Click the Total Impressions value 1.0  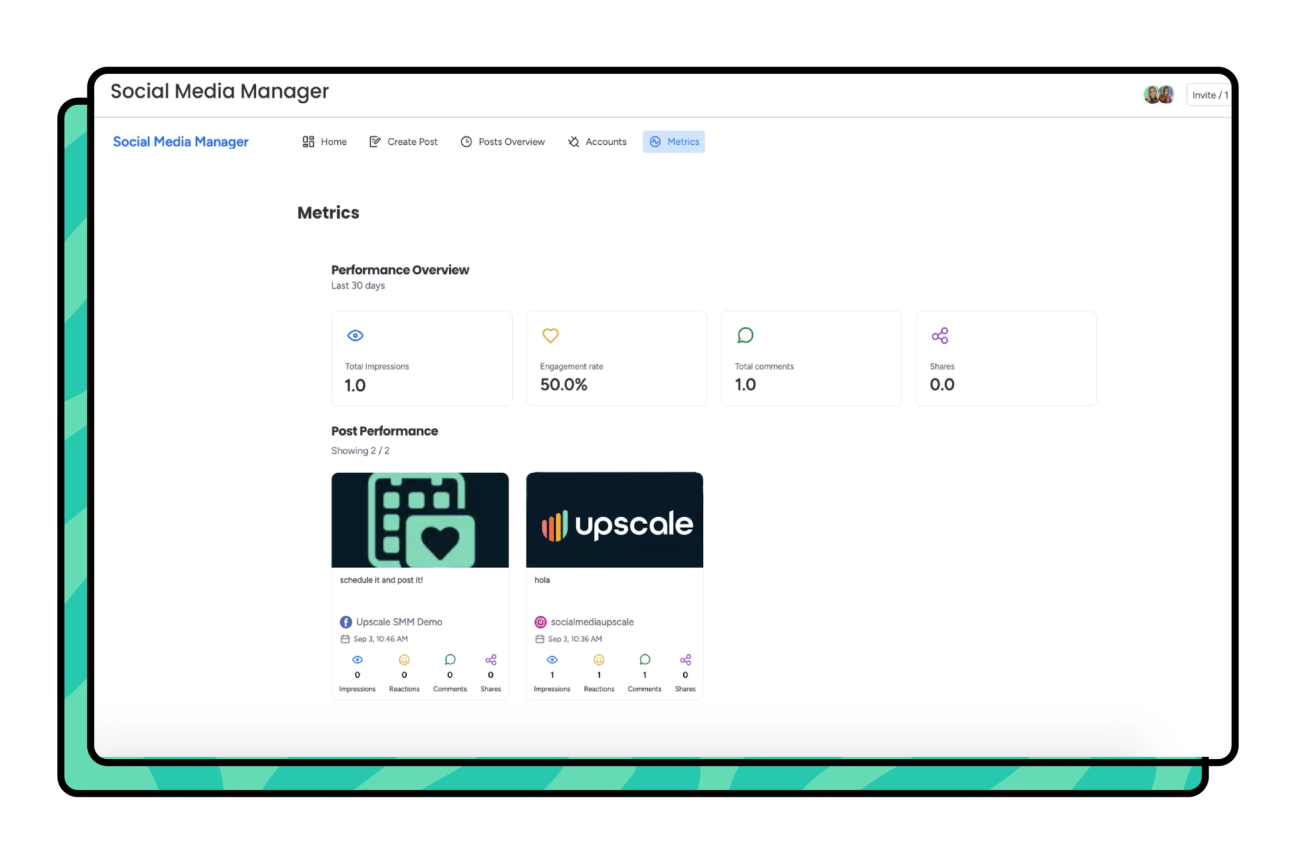[355, 386]
